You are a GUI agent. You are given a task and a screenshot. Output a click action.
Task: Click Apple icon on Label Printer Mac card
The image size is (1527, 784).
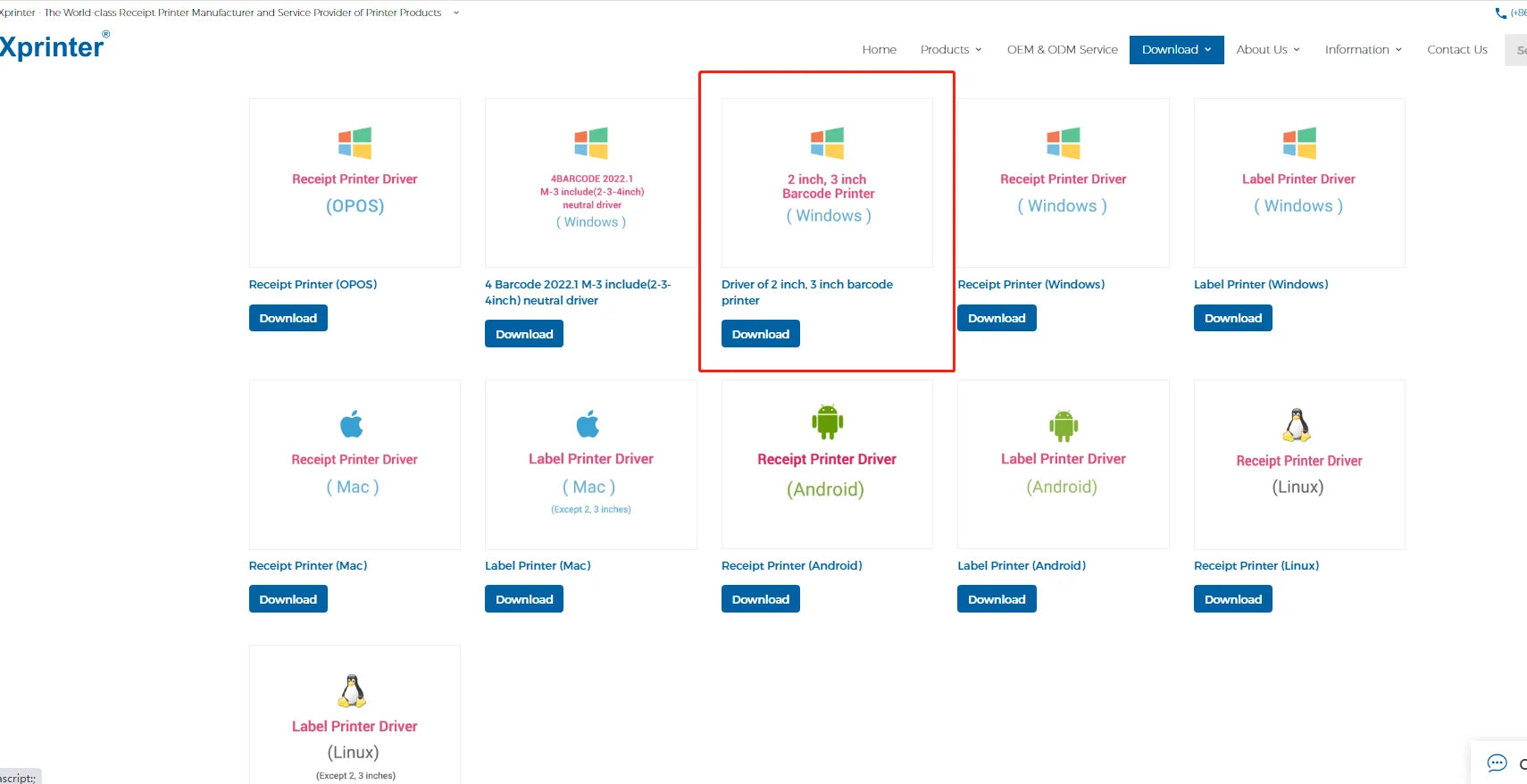588,424
